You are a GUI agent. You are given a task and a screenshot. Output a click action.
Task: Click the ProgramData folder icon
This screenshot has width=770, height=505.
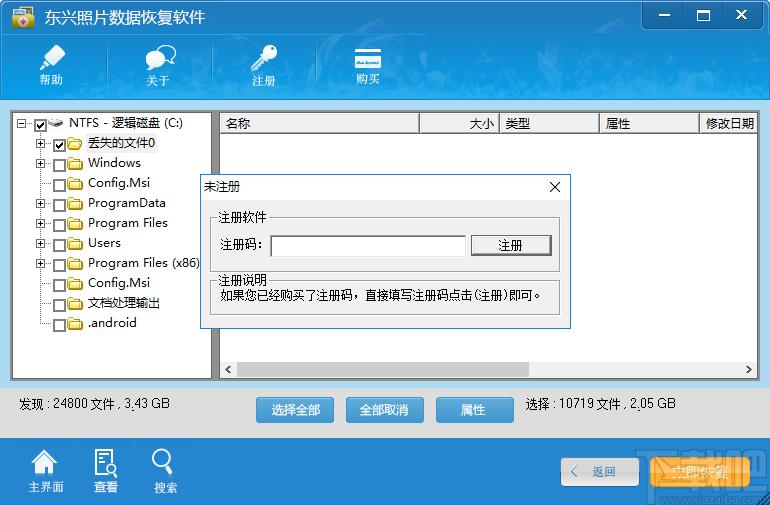coord(75,203)
